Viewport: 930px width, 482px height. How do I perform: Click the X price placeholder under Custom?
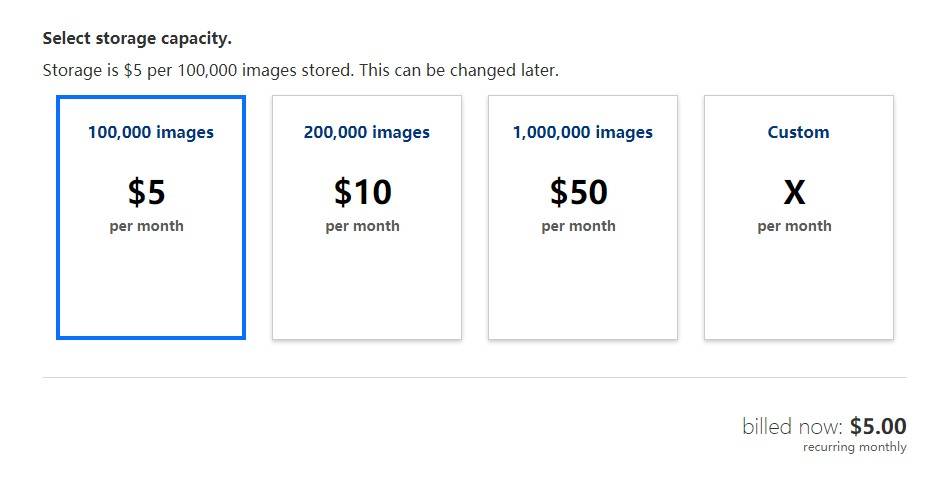[794, 192]
